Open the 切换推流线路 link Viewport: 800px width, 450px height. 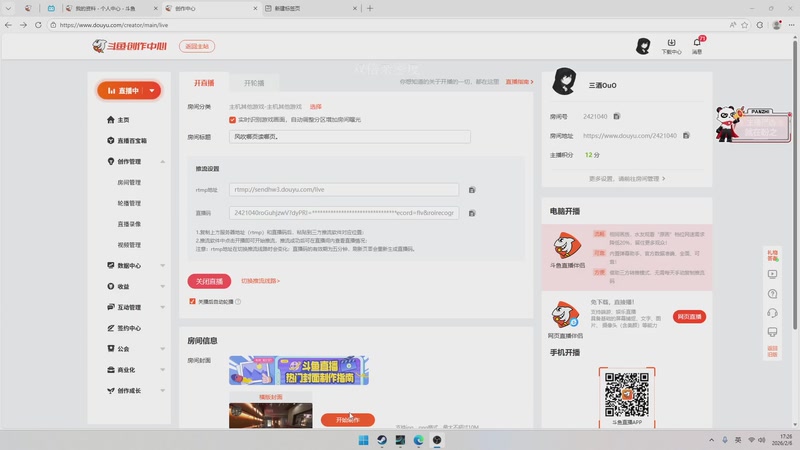coord(260,281)
